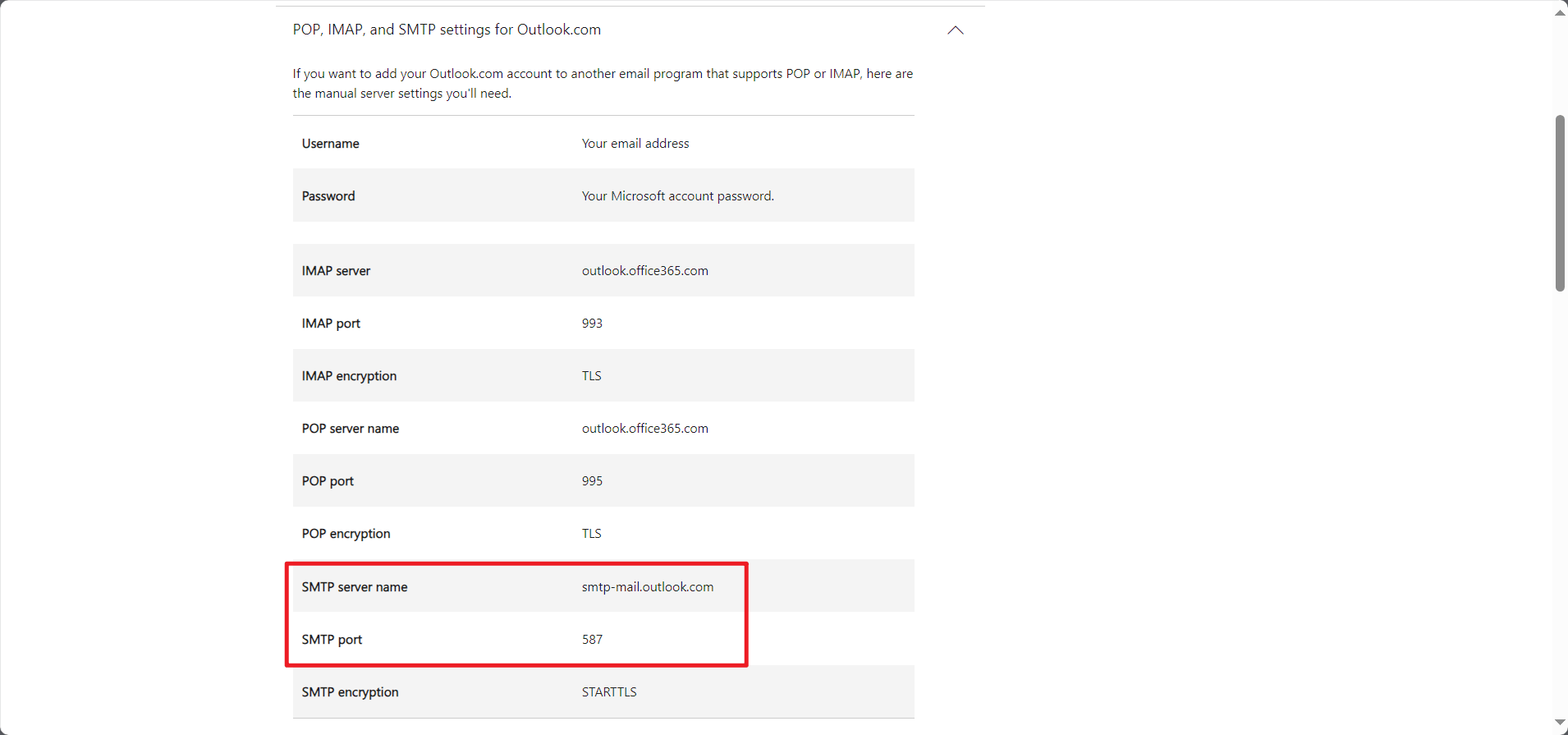Click the POP encryption TLS value
Screen dimensions: 1568x735
(591, 534)
